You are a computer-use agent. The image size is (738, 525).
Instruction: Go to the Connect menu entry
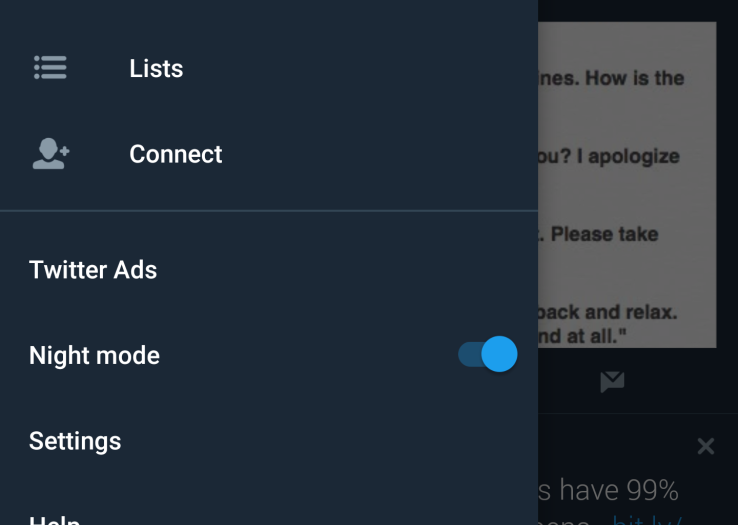pos(269,154)
